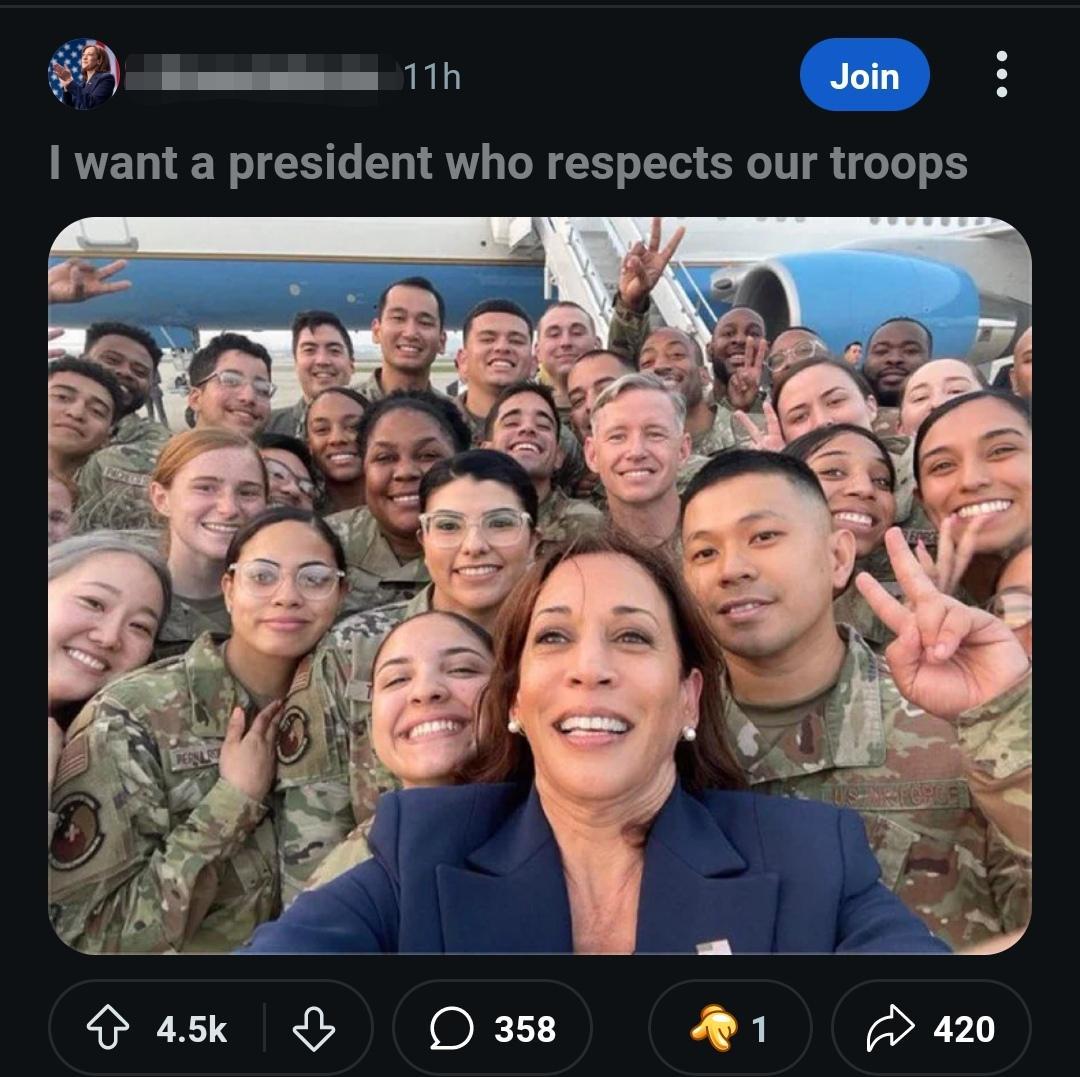Join the community

[864, 74]
